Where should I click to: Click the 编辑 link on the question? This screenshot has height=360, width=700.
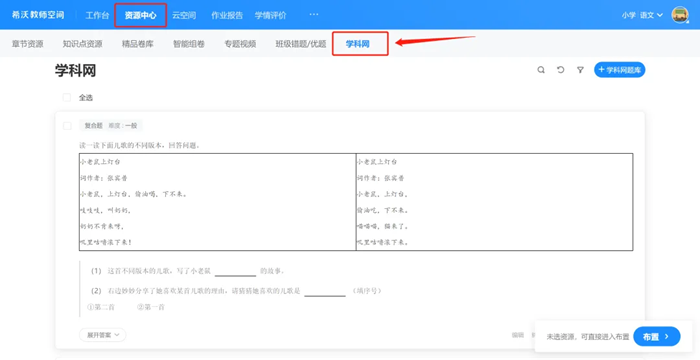[517, 335]
